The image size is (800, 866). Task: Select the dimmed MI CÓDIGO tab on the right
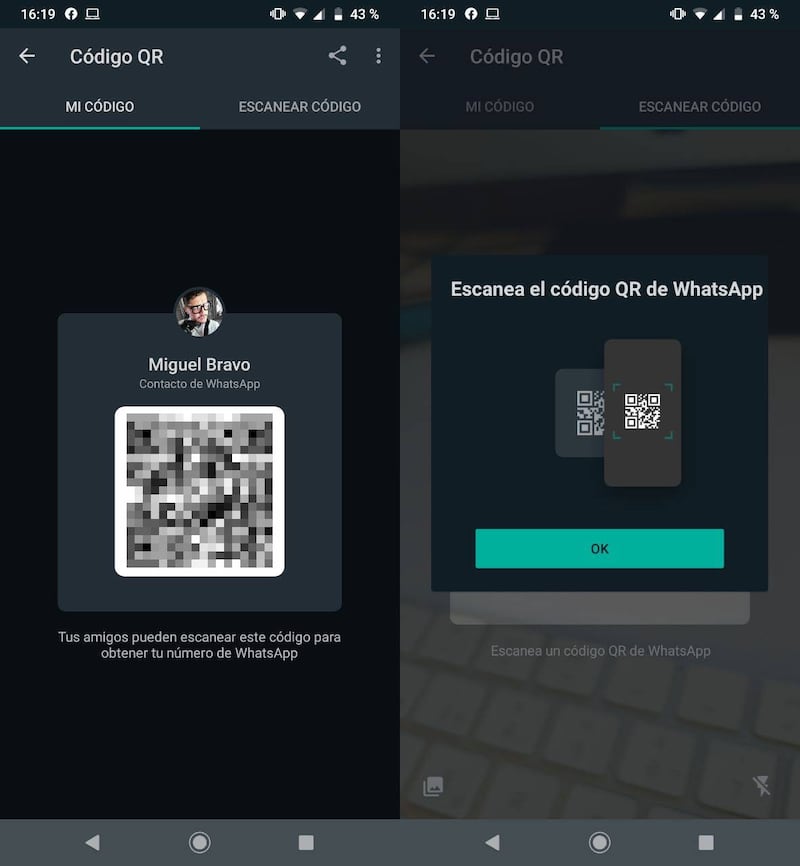500,107
